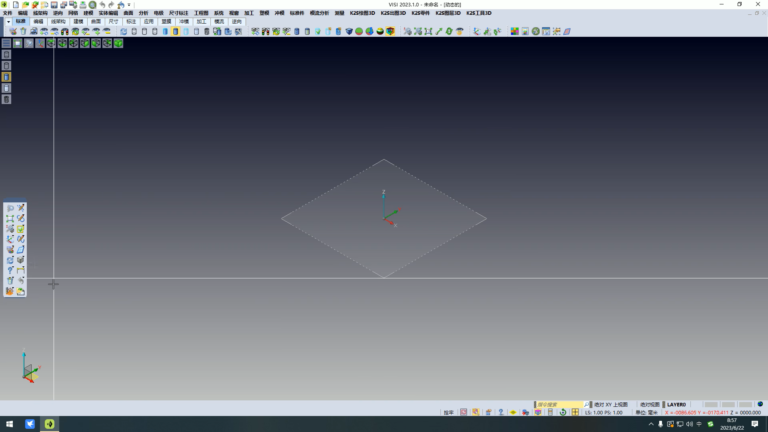Click the first icon in the left sidebar
Image resolution: width=768 pixels, height=432 pixels.
point(6,54)
